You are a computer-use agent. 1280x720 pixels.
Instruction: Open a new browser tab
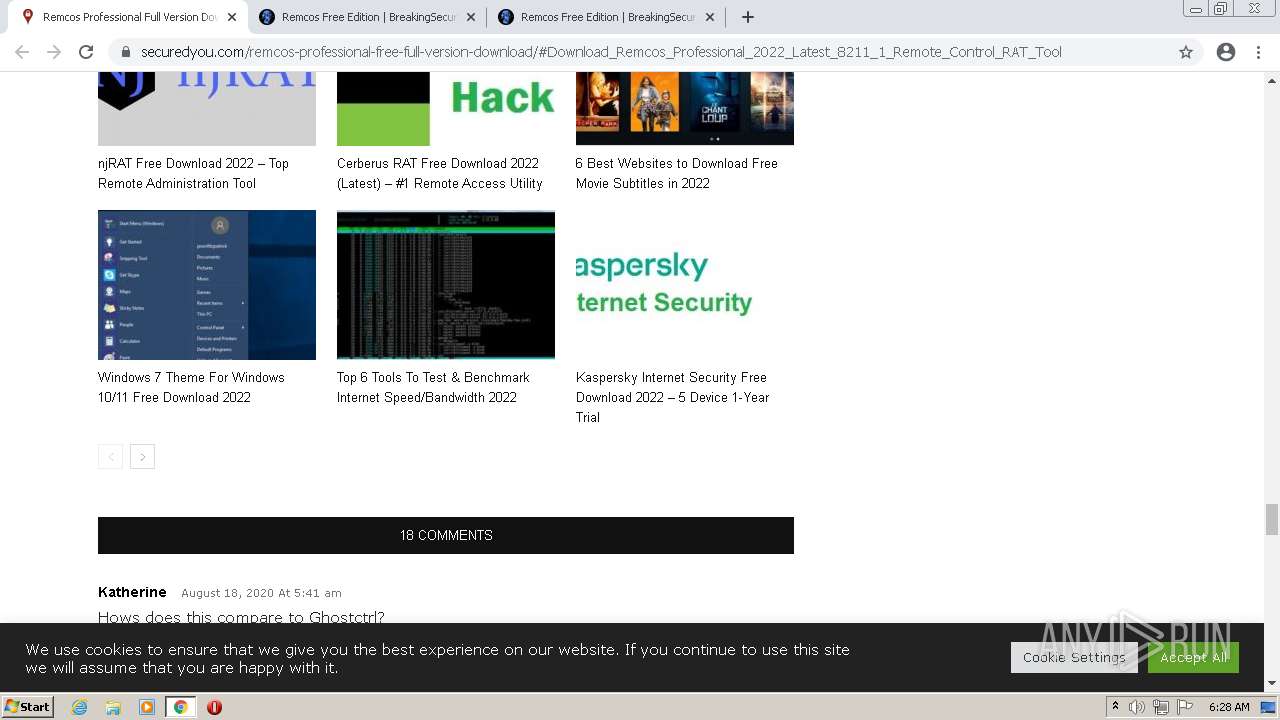pyautogui.click(x=748, y=17)
